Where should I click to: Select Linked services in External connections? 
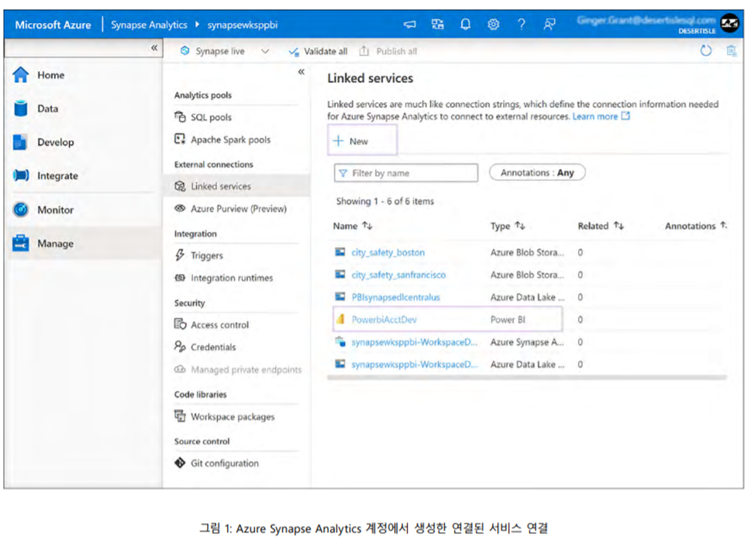click(237, 186)
